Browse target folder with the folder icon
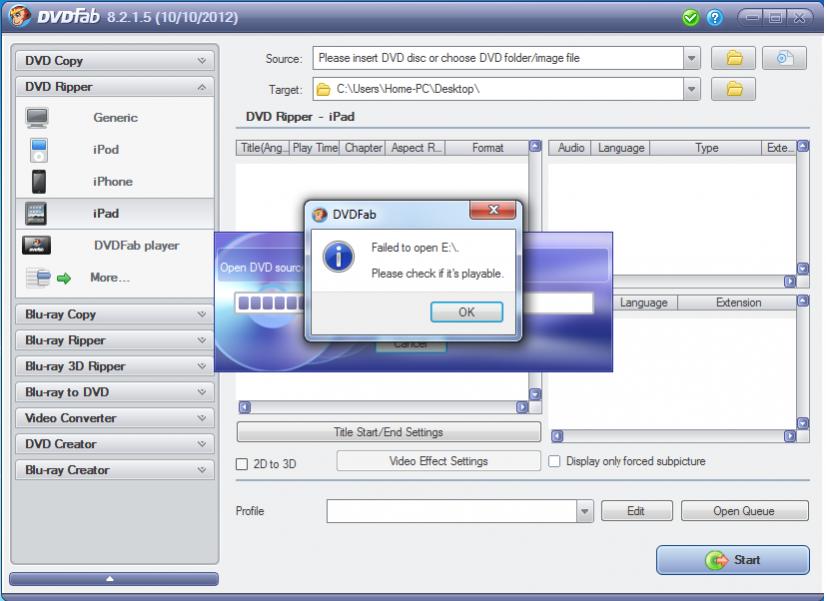 (734, 89)
